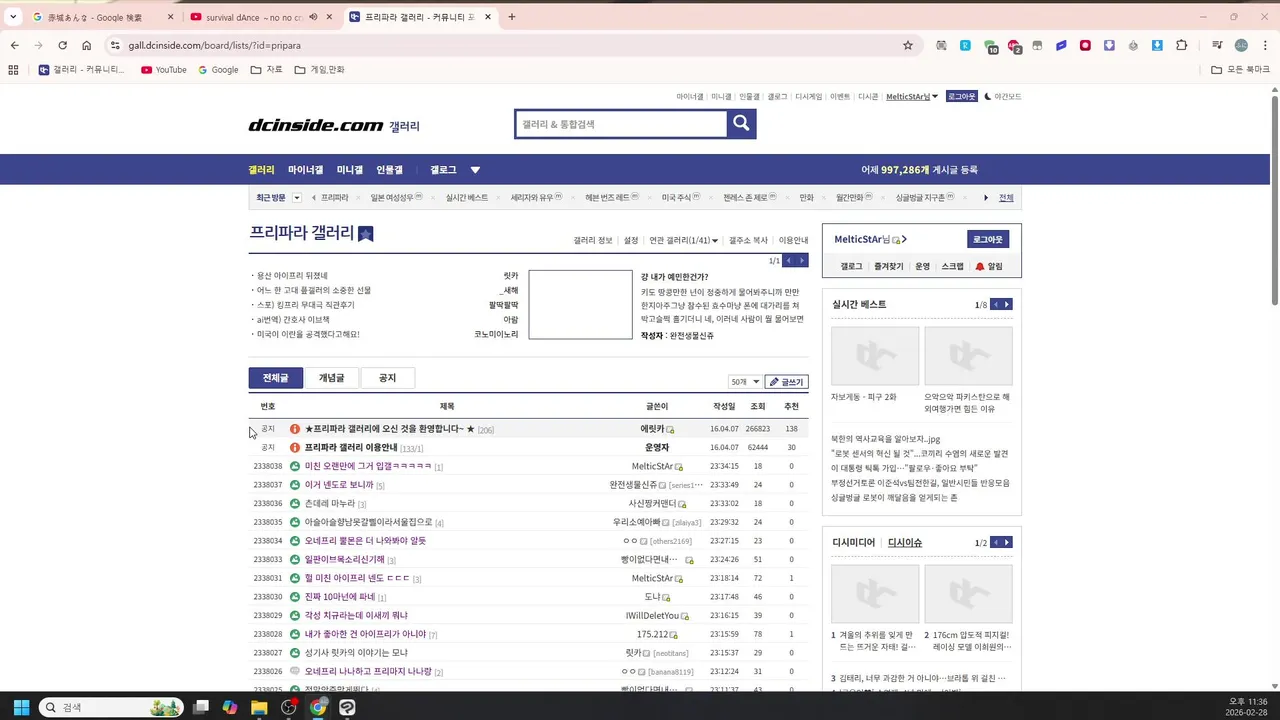Open 즐겨찾기 in user box
1280x720 pixels.
click(x=888, y=267)
